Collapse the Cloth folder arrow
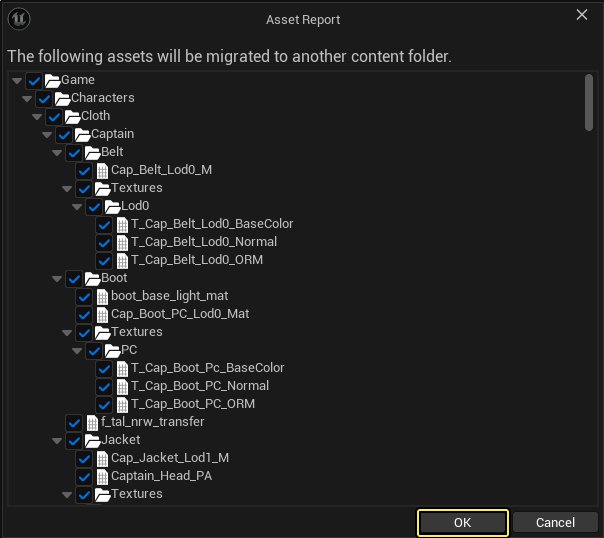 point(37,117)
